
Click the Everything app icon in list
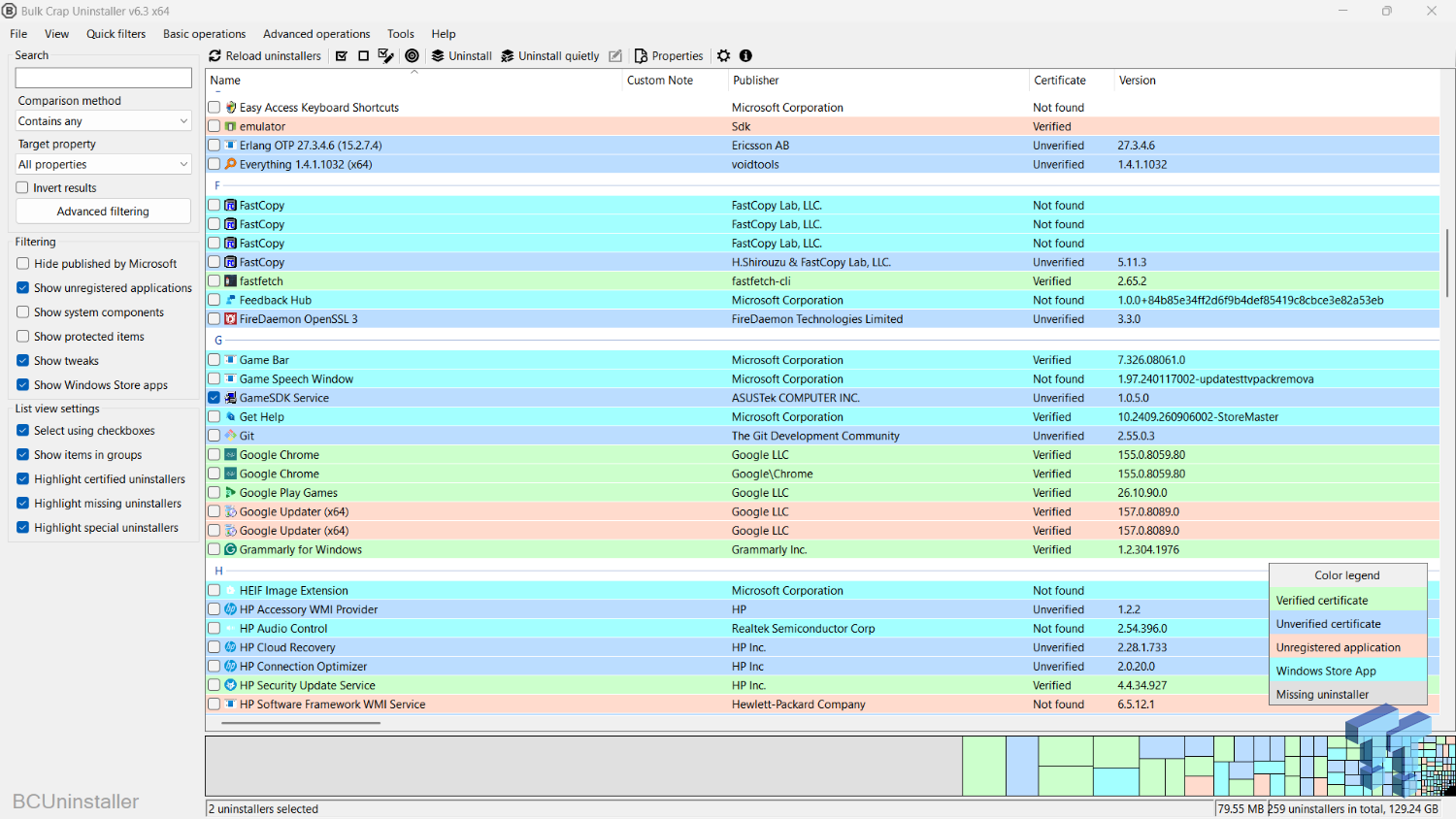point(231,164)
